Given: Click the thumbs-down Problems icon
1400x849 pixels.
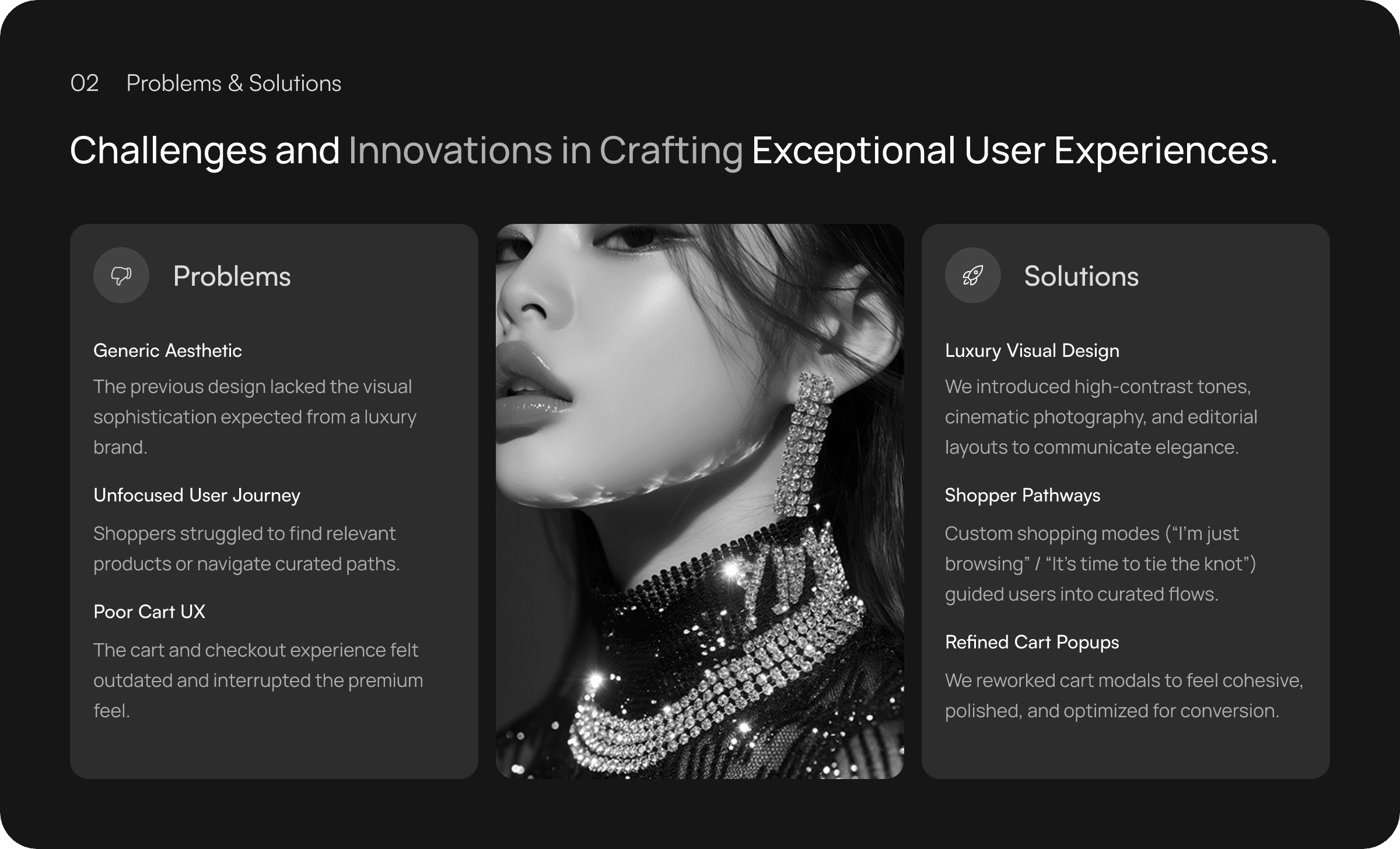Looking at the screenshot, I should click(121, 275).
